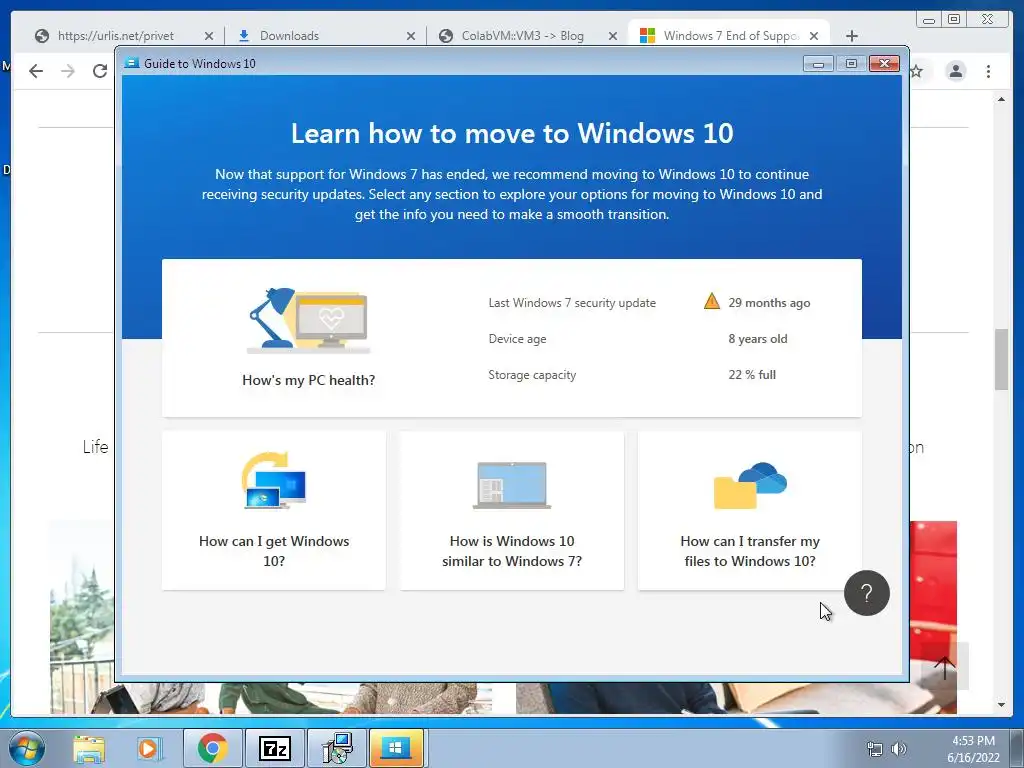Screen dimensions: 1024x768
Task: Click the Guide to Windows 10 title bar icon
Action: click(x=132, y=63)
